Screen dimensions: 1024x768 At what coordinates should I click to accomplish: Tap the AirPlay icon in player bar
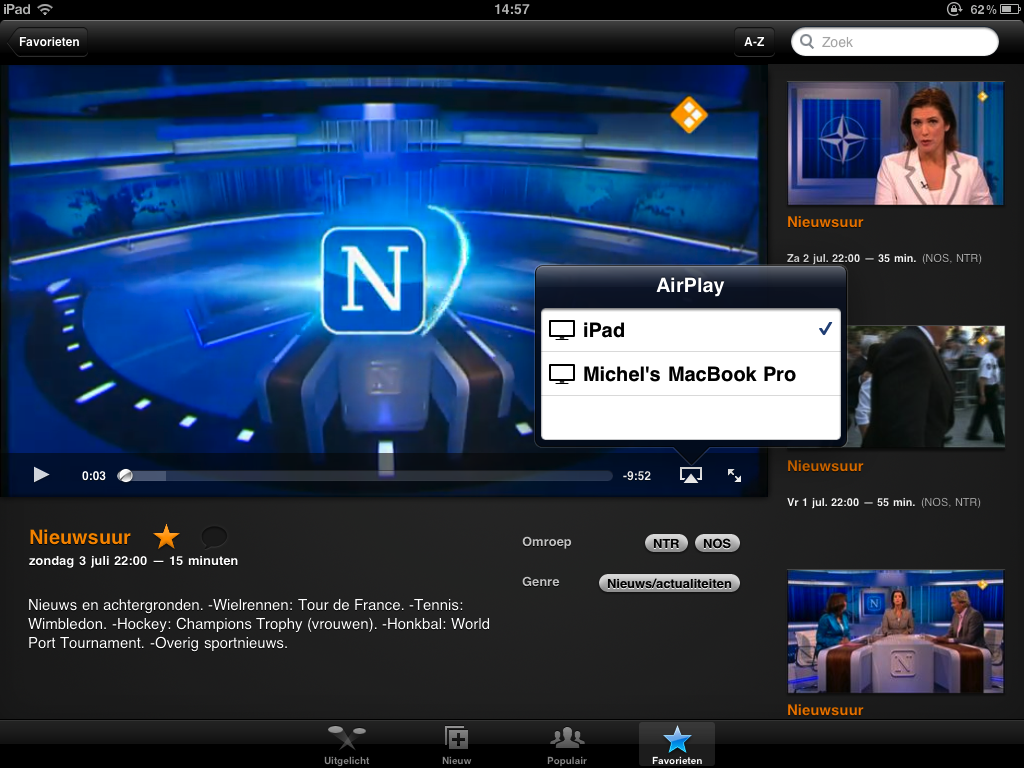[x=690, y=476]
